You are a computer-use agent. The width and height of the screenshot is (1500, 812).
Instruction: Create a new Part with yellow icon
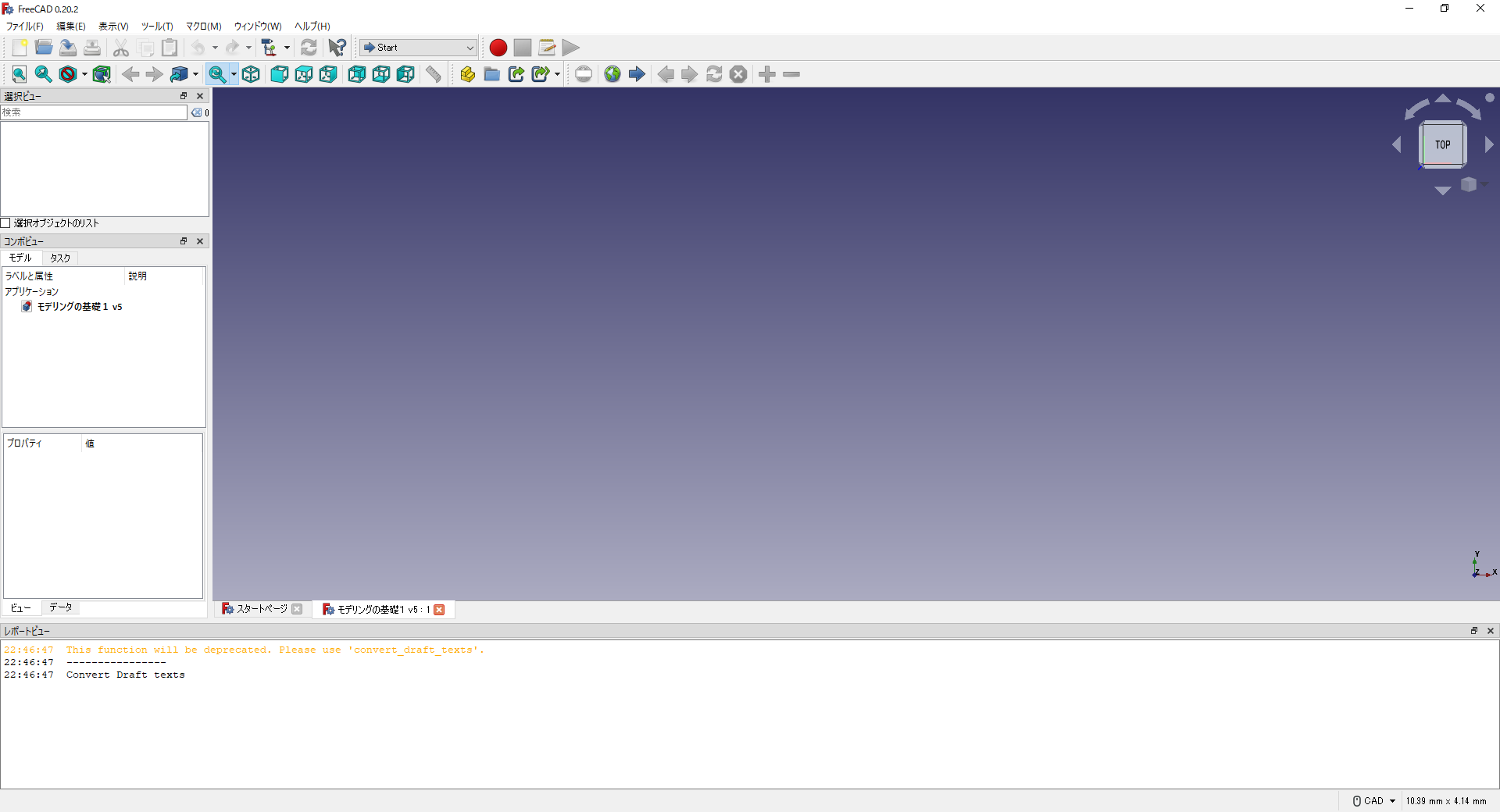click(x=467, y=74)
